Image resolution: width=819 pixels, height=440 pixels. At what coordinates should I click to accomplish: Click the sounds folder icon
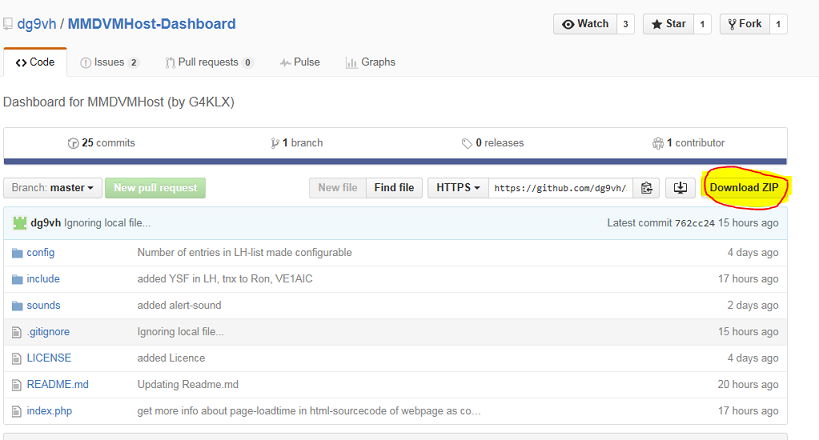tap(17, 305)
